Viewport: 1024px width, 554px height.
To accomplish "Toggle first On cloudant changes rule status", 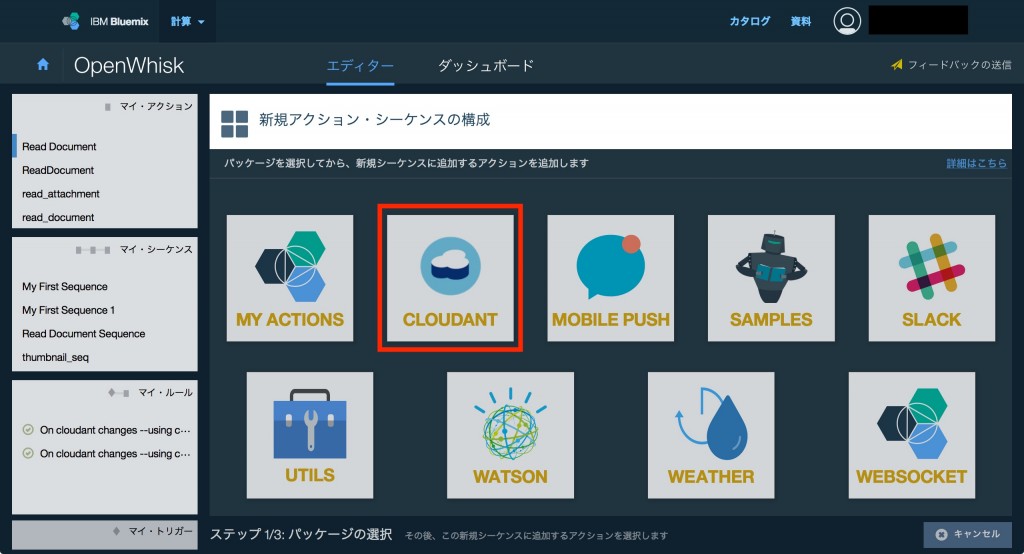I will [x=28, y=430].
